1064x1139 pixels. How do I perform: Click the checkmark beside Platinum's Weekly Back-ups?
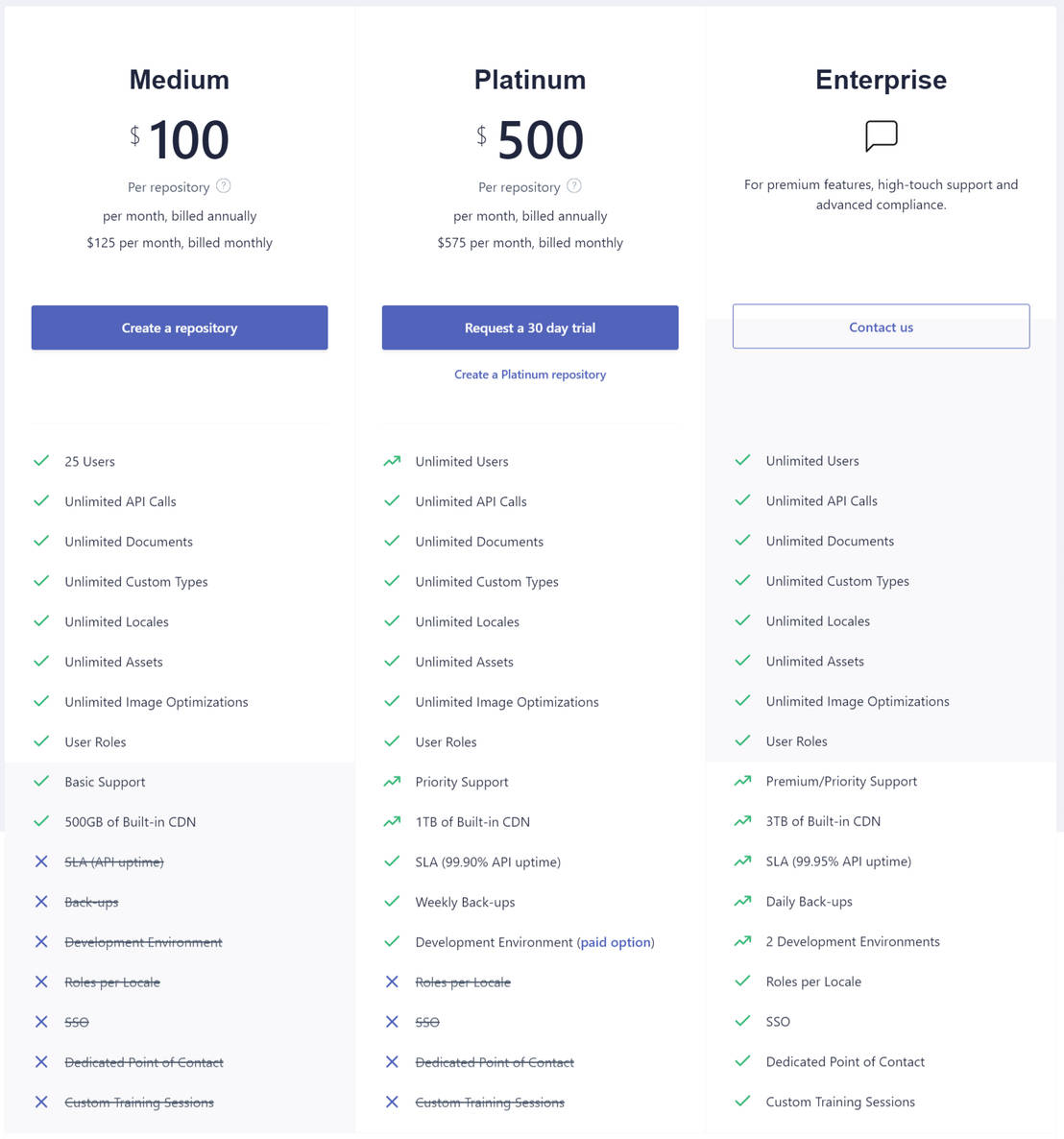click(x=392, y=902)
